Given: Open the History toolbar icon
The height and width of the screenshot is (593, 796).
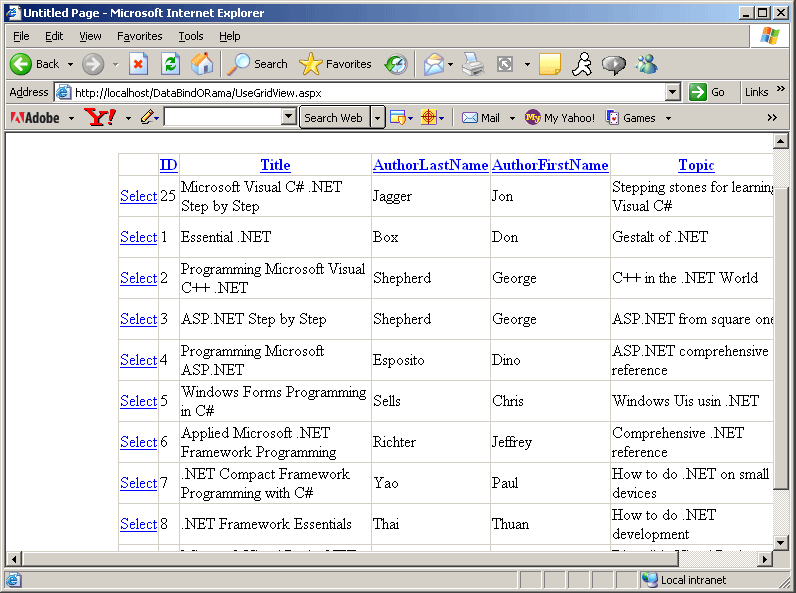Looking at the screenshot, I should (396, 64).
